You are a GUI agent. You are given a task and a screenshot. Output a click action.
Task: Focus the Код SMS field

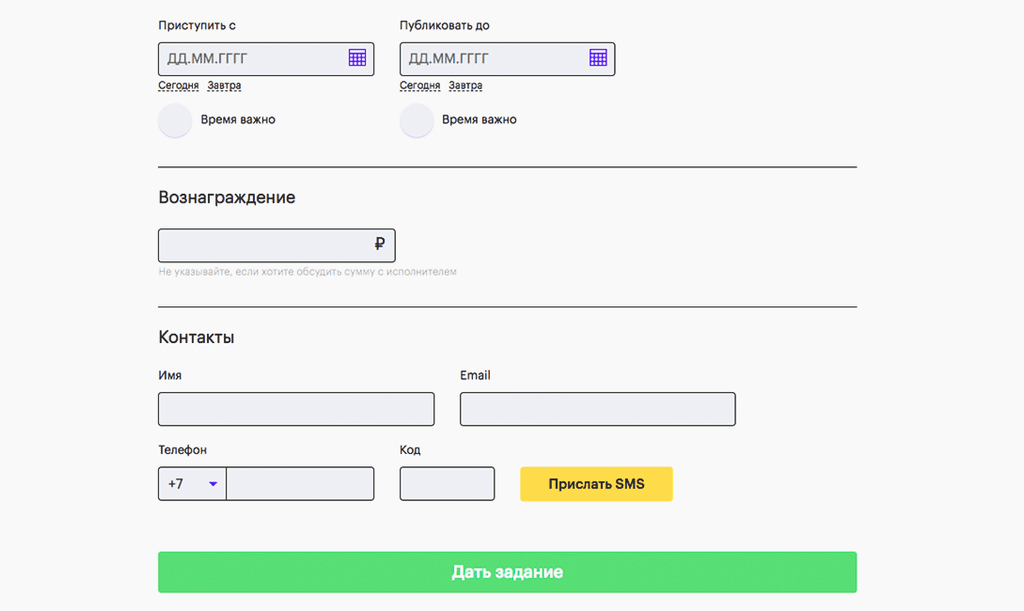[447, 484]
